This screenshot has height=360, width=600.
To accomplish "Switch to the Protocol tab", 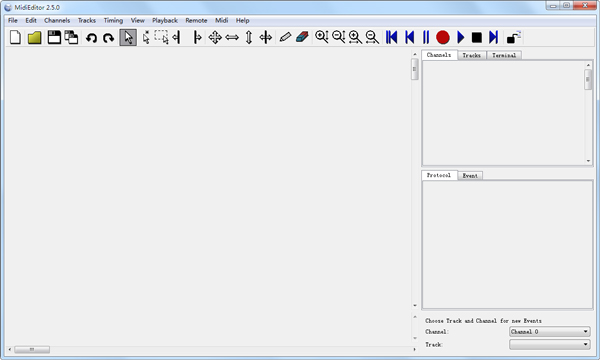I will point(439,175).
